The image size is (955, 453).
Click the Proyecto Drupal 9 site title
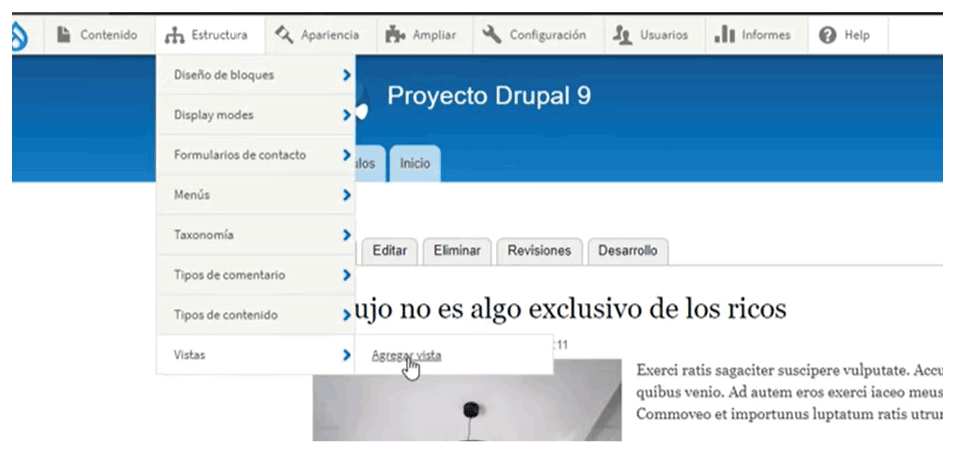[x=489, y=96]
